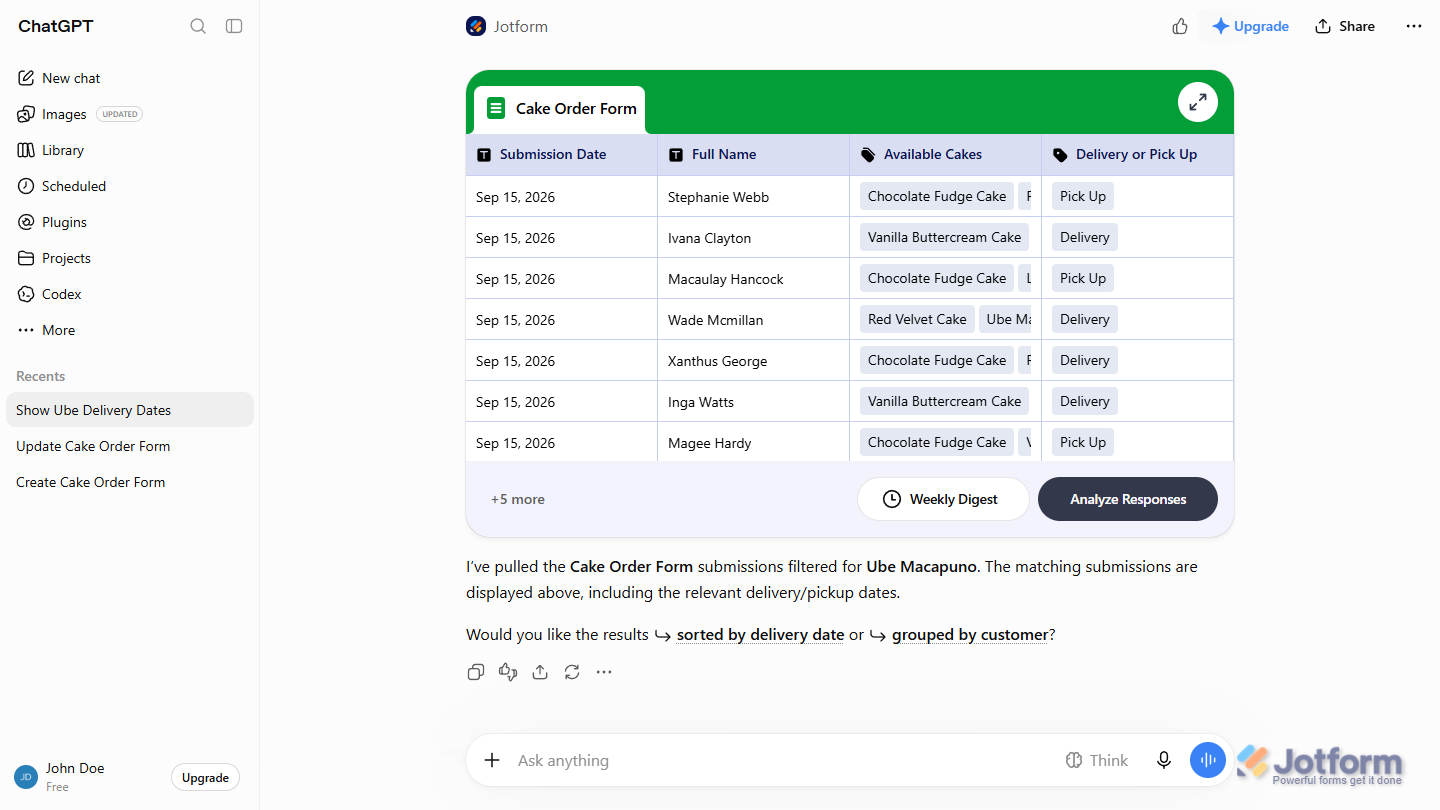
Task: Click the plus icon to attach files
Action: pos(492,760)
